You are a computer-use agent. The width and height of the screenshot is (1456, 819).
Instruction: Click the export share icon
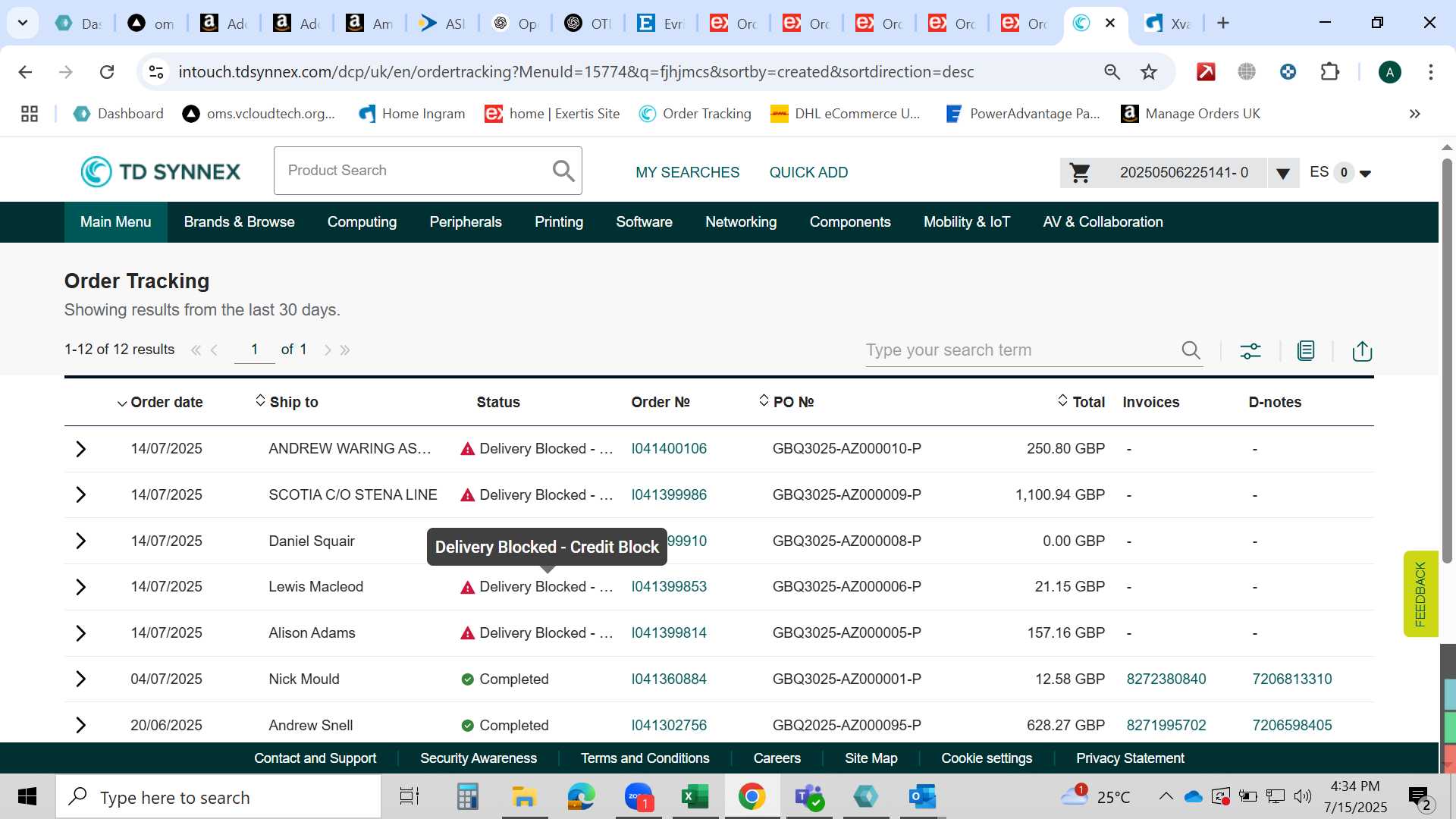1362,350
